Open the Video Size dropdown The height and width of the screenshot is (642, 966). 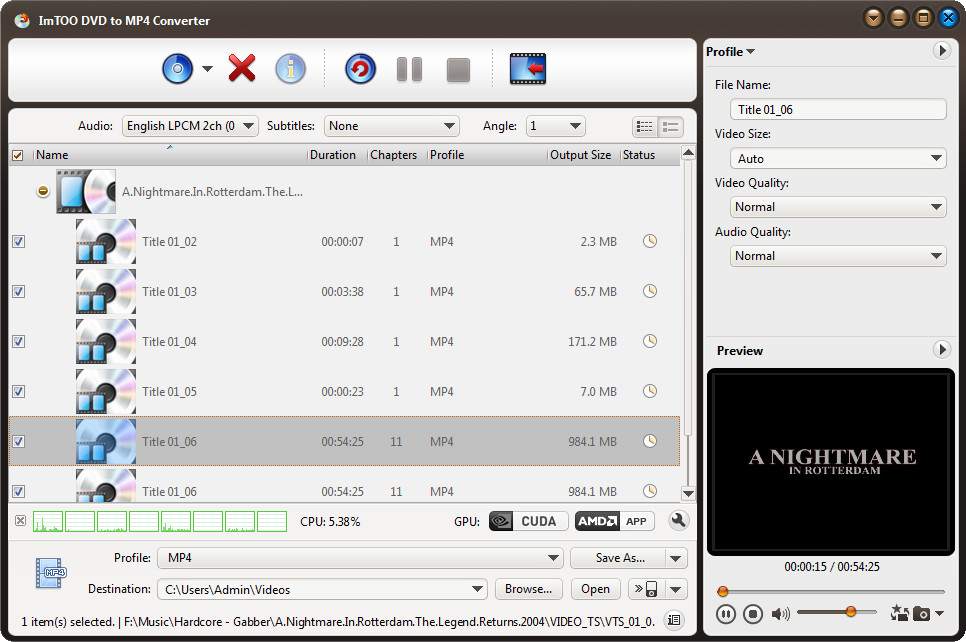pos(838,158)
